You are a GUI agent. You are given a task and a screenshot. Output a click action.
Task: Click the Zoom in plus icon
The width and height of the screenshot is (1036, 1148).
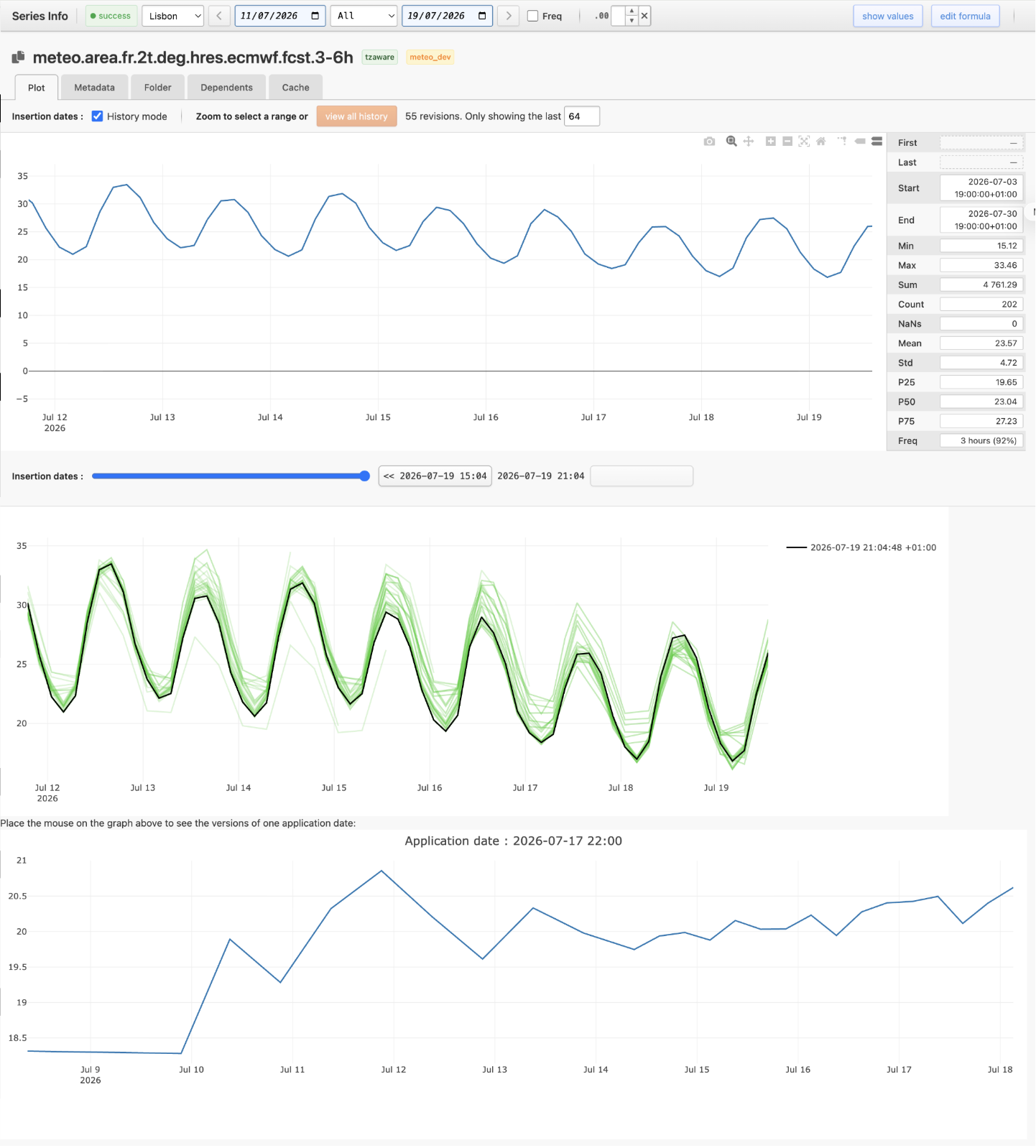click(x=771, y=142)
